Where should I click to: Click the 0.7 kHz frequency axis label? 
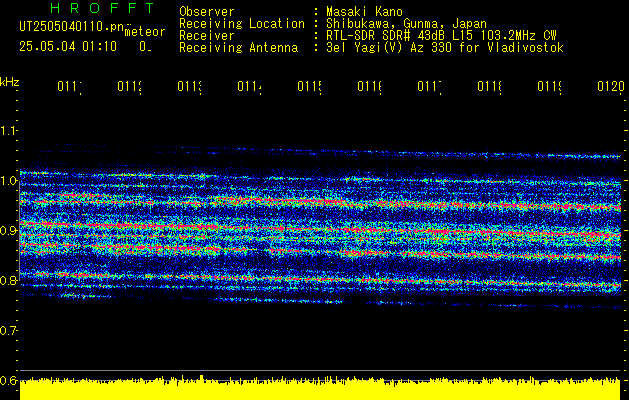point(8,331)
